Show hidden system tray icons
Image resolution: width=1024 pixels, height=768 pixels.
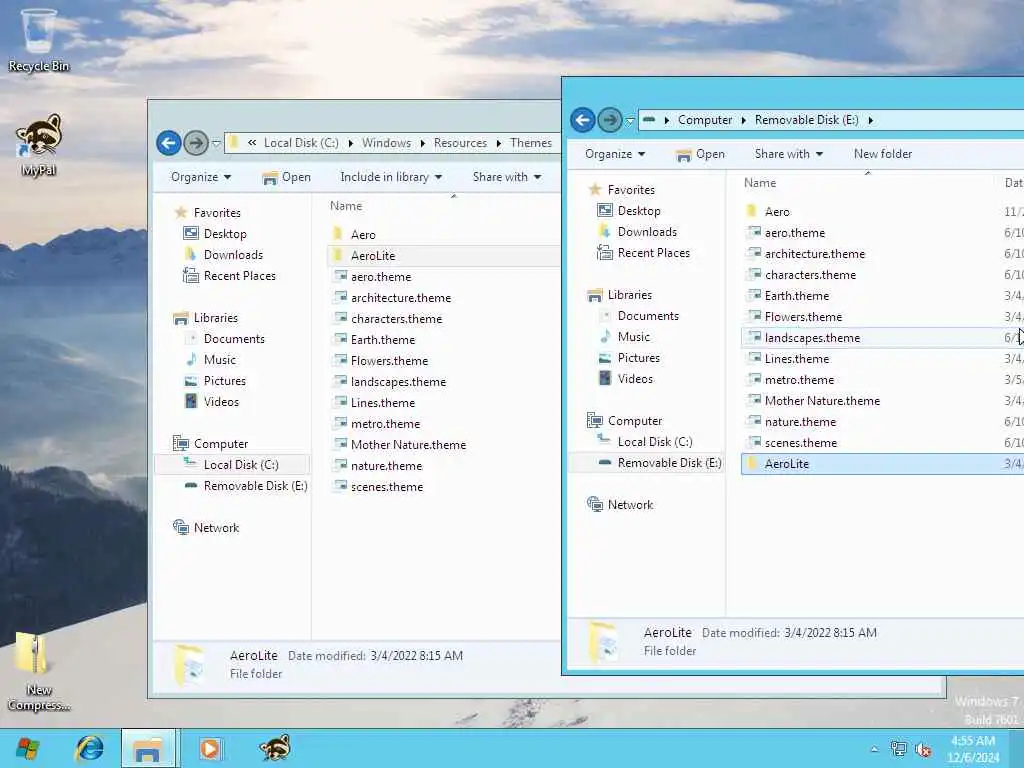tap(874, 750)
